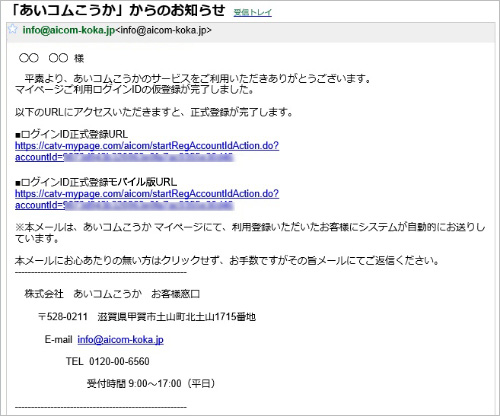Click the blurred accountId line of first URL

click(124, 157)
